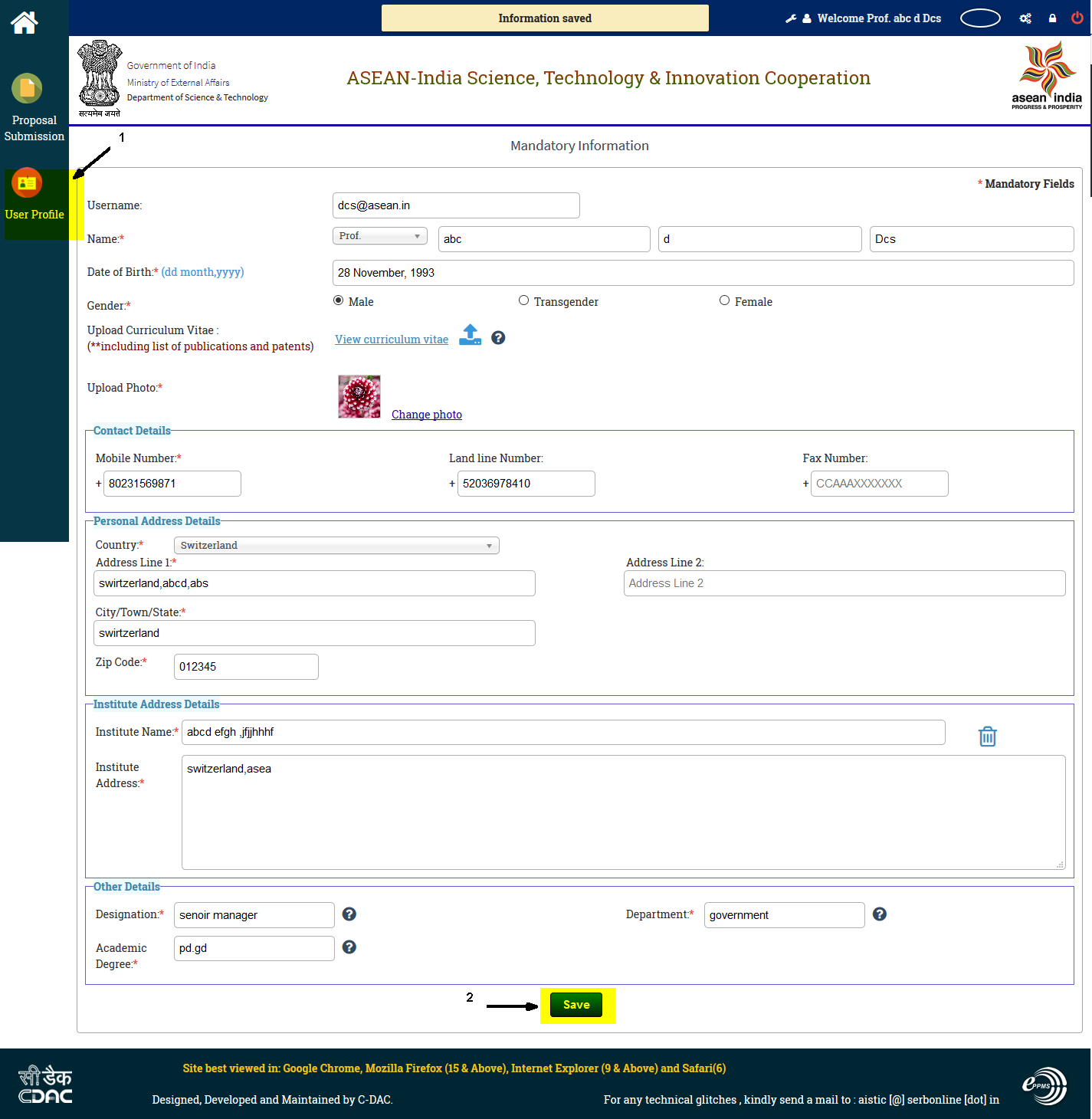Open the settings gears icon top right
Screen dimensions: 1092x1119
click(1025, 18)
